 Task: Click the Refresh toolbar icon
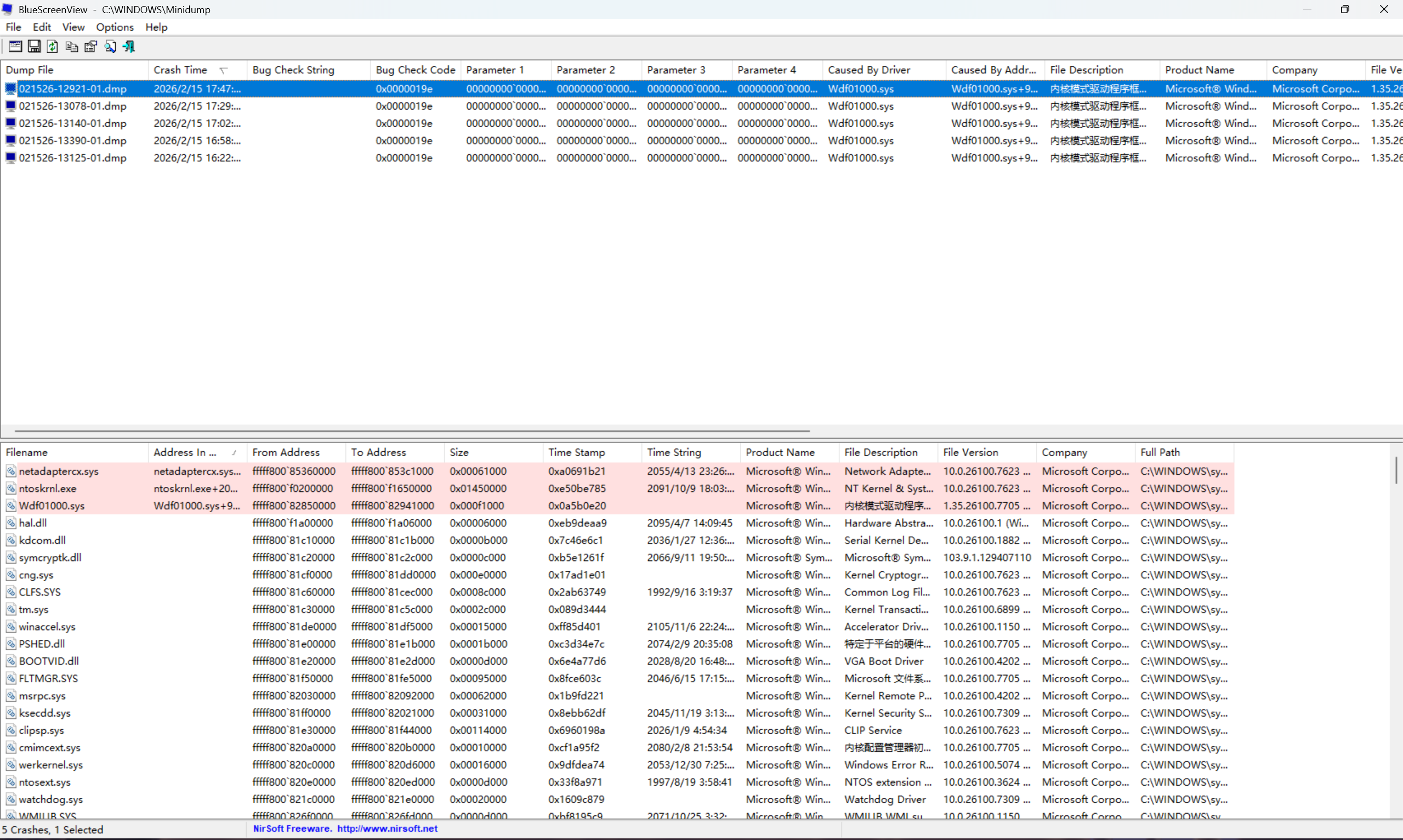(x=53, y=47)
